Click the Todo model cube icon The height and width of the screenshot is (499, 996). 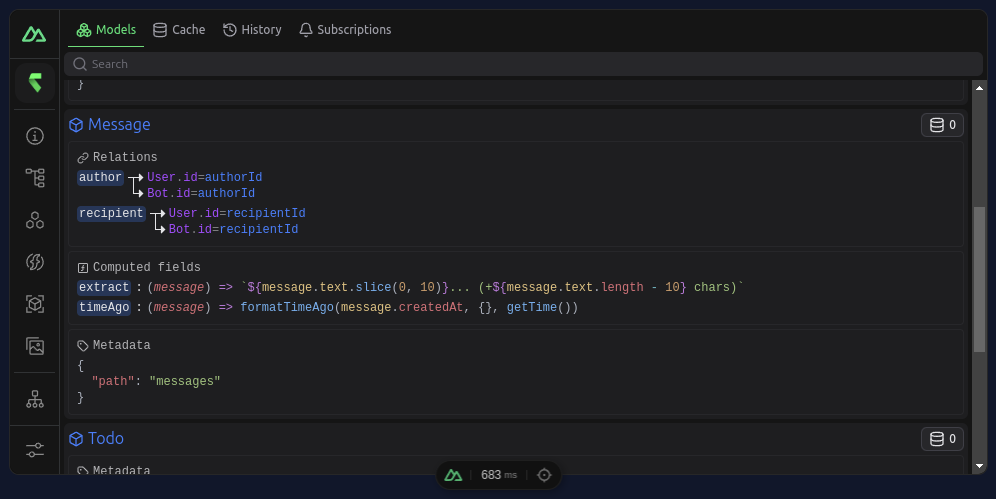[x=76, y=439]
